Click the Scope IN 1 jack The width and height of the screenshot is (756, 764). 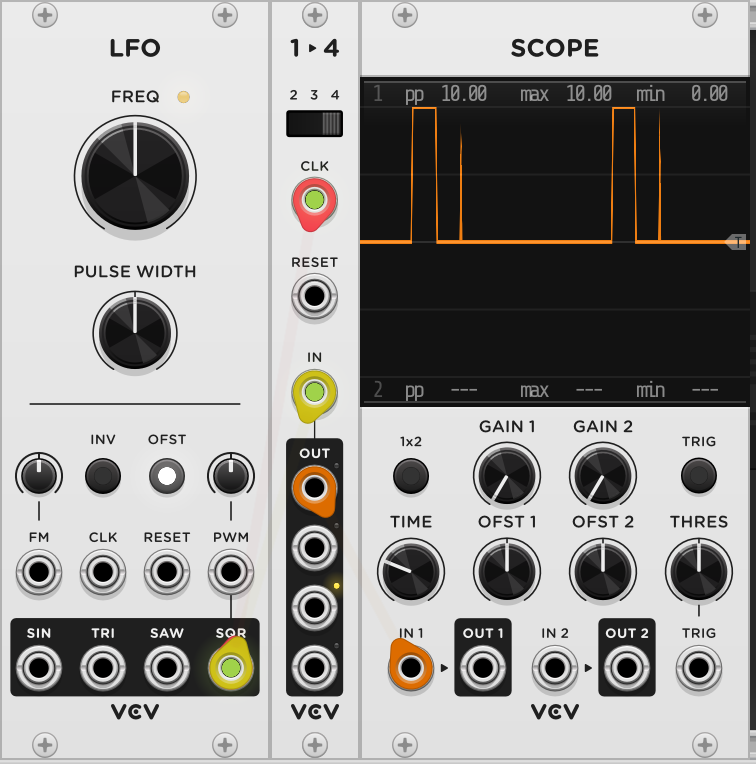[411, 668]
